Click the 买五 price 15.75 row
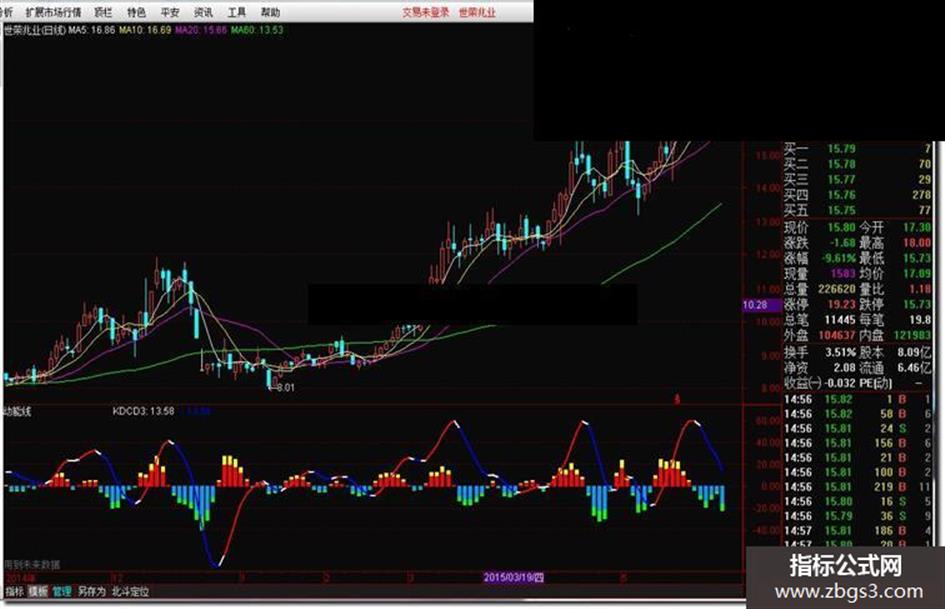 tap(857, 210)
